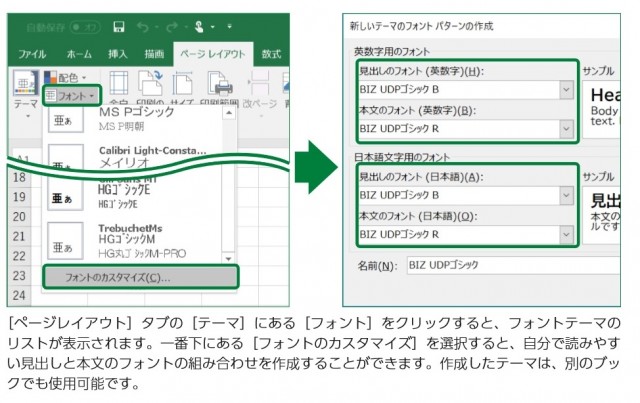Viewport: 640px width, 403px height.
Task: Select row header 21
Action: [x=19, y=236]
